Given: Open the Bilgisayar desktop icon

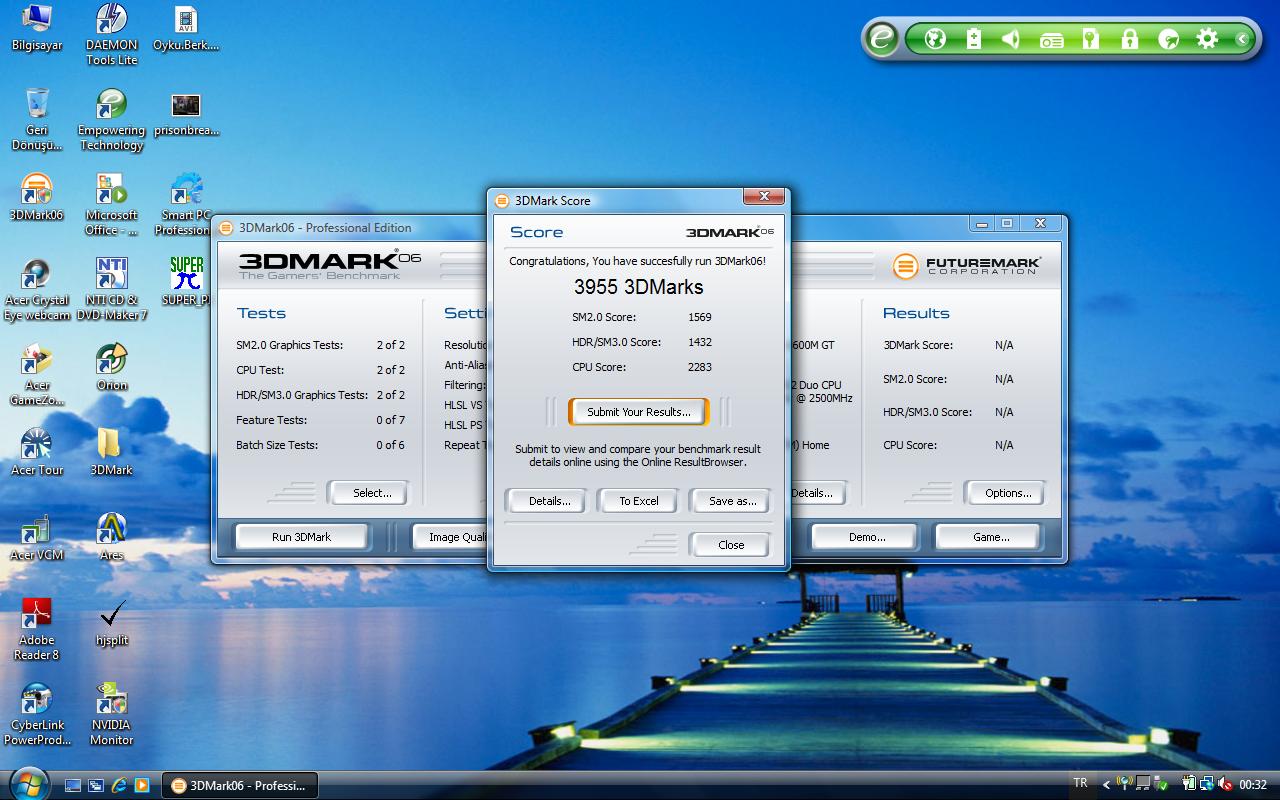Looking at the screenshot, I should [x=37, y=28].
